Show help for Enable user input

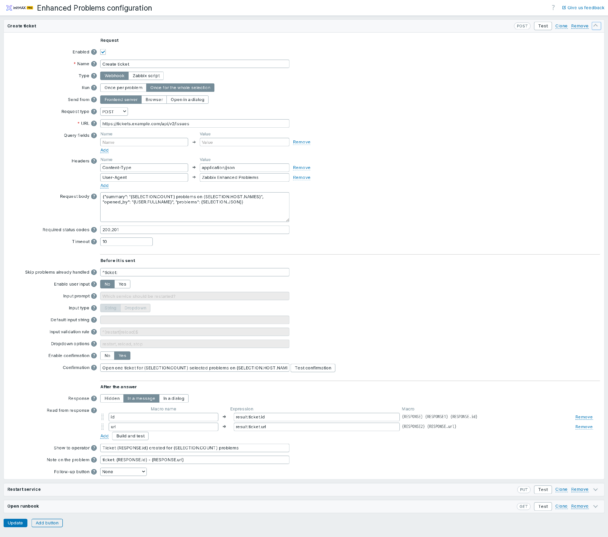[94, 284]
